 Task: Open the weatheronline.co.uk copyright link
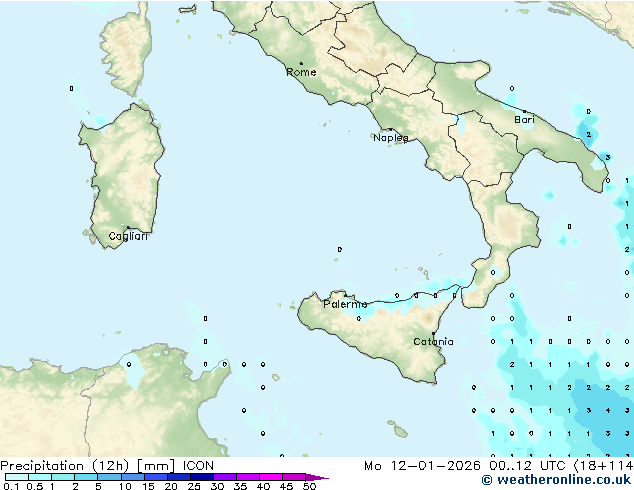point(556,480)
